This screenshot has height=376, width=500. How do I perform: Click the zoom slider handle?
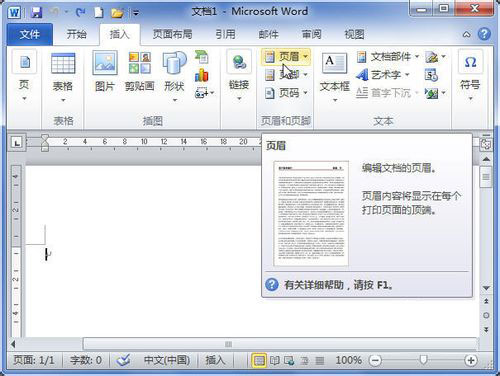coord(423,360)
